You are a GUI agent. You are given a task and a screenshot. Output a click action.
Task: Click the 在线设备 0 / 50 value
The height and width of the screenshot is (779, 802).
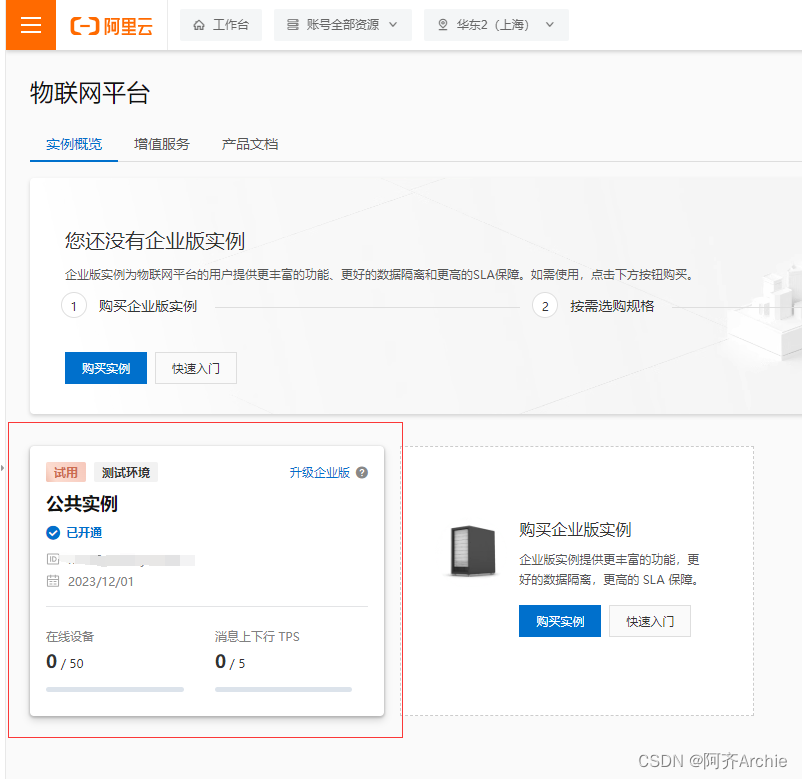tap(65, 662)
